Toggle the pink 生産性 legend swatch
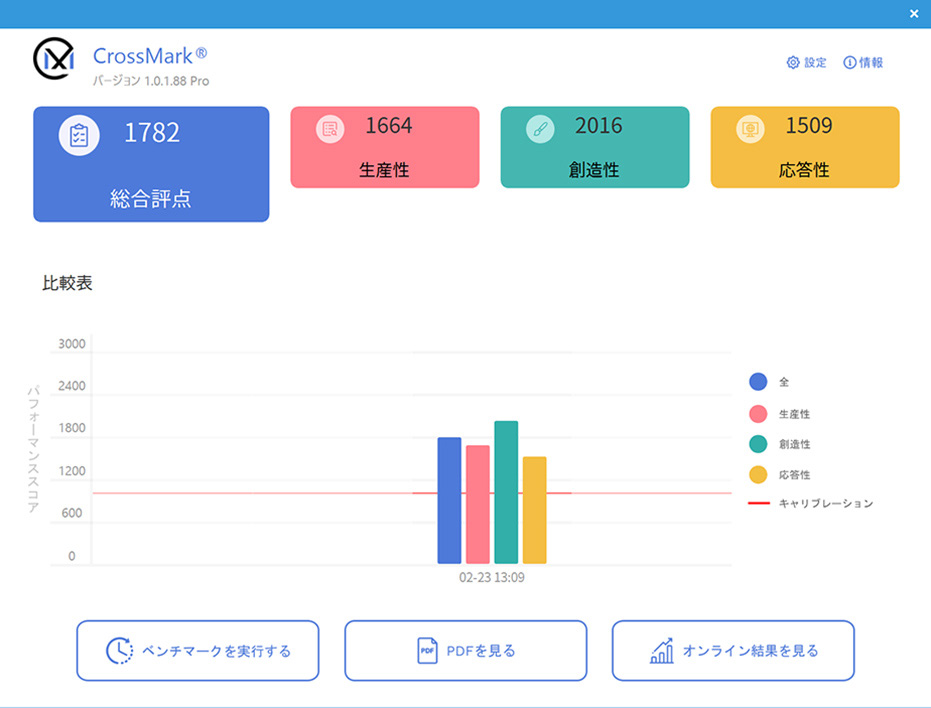The image size is (931, 708). [758, 414]
